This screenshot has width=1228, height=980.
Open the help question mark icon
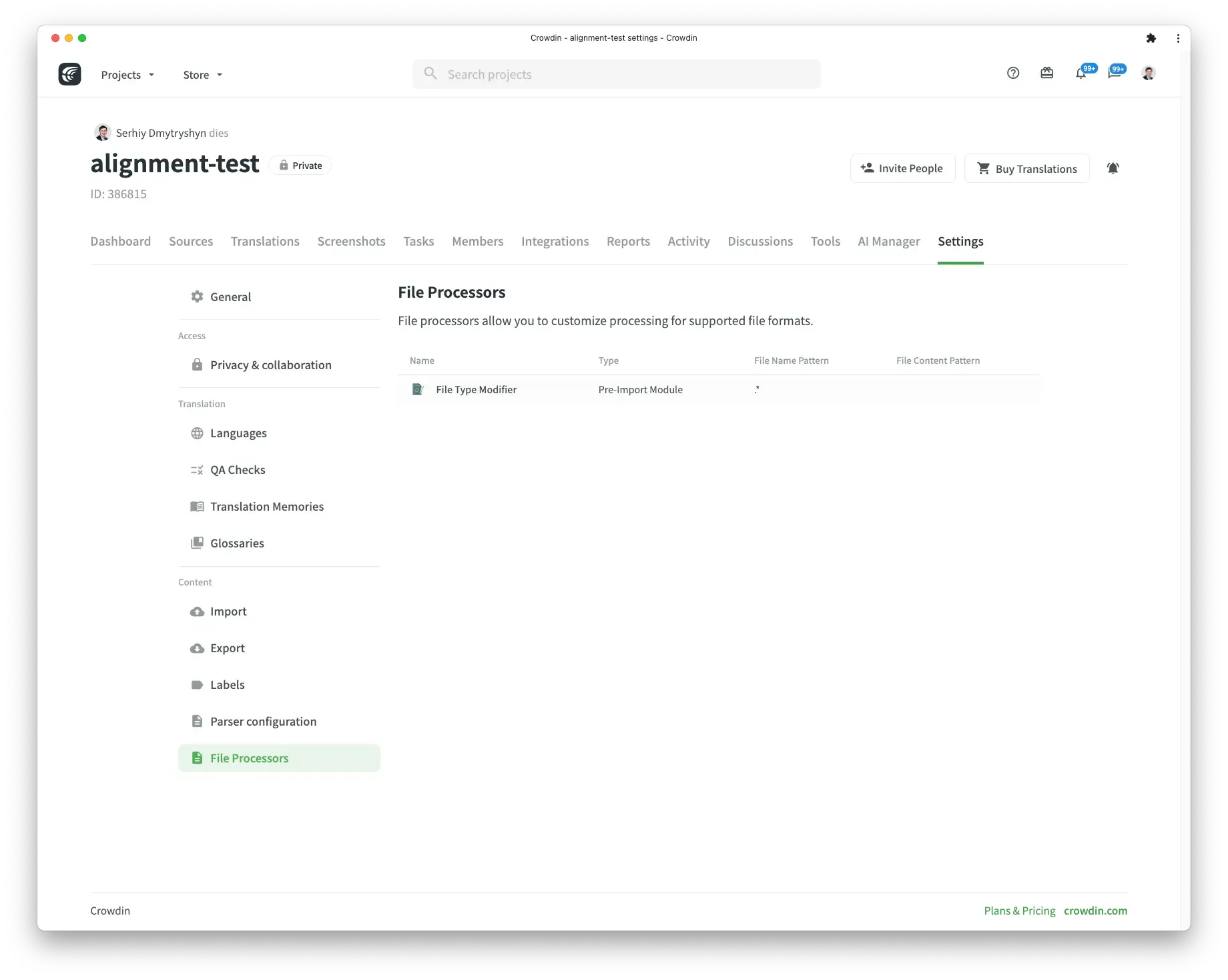click(1012, 73)
